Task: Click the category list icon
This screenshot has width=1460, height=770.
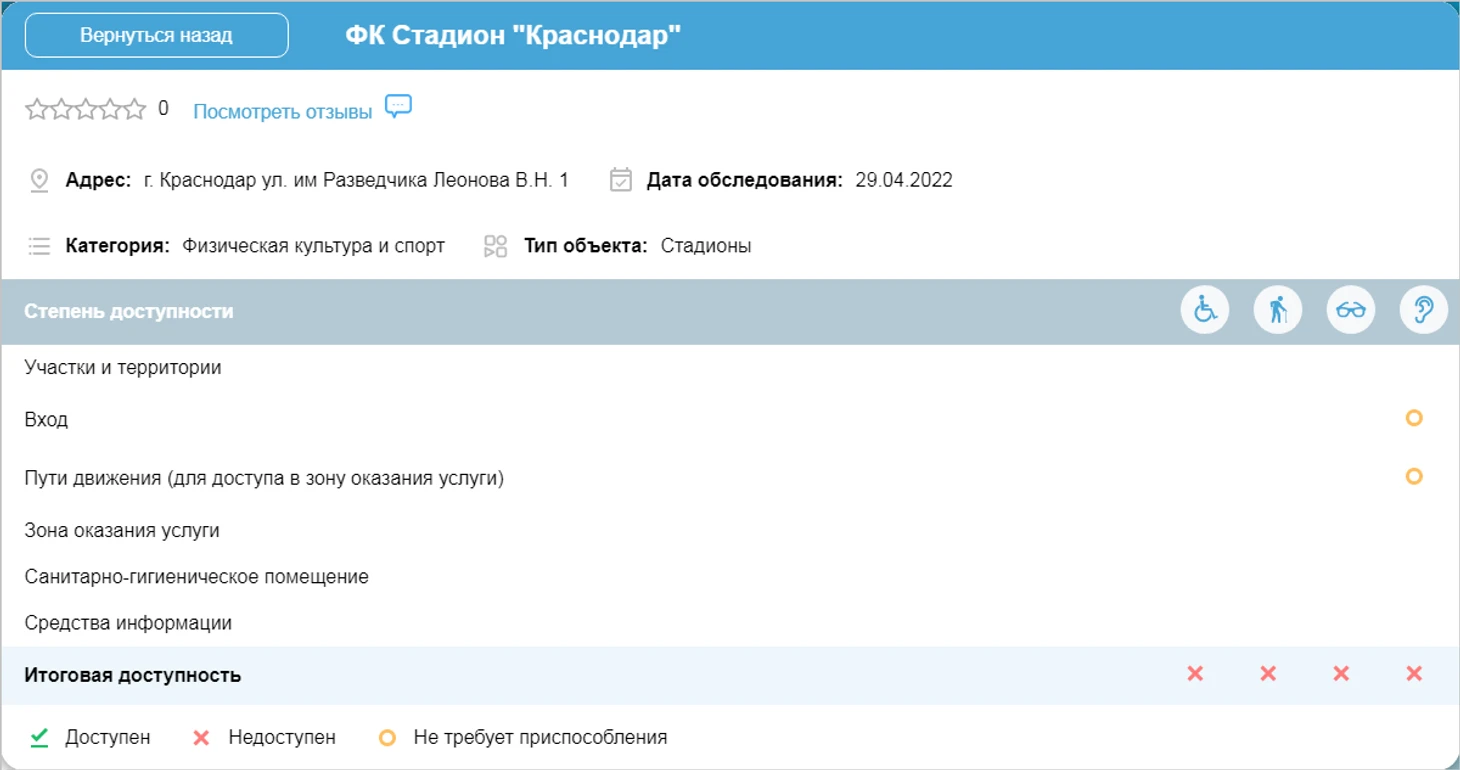Action: point(39,246)
